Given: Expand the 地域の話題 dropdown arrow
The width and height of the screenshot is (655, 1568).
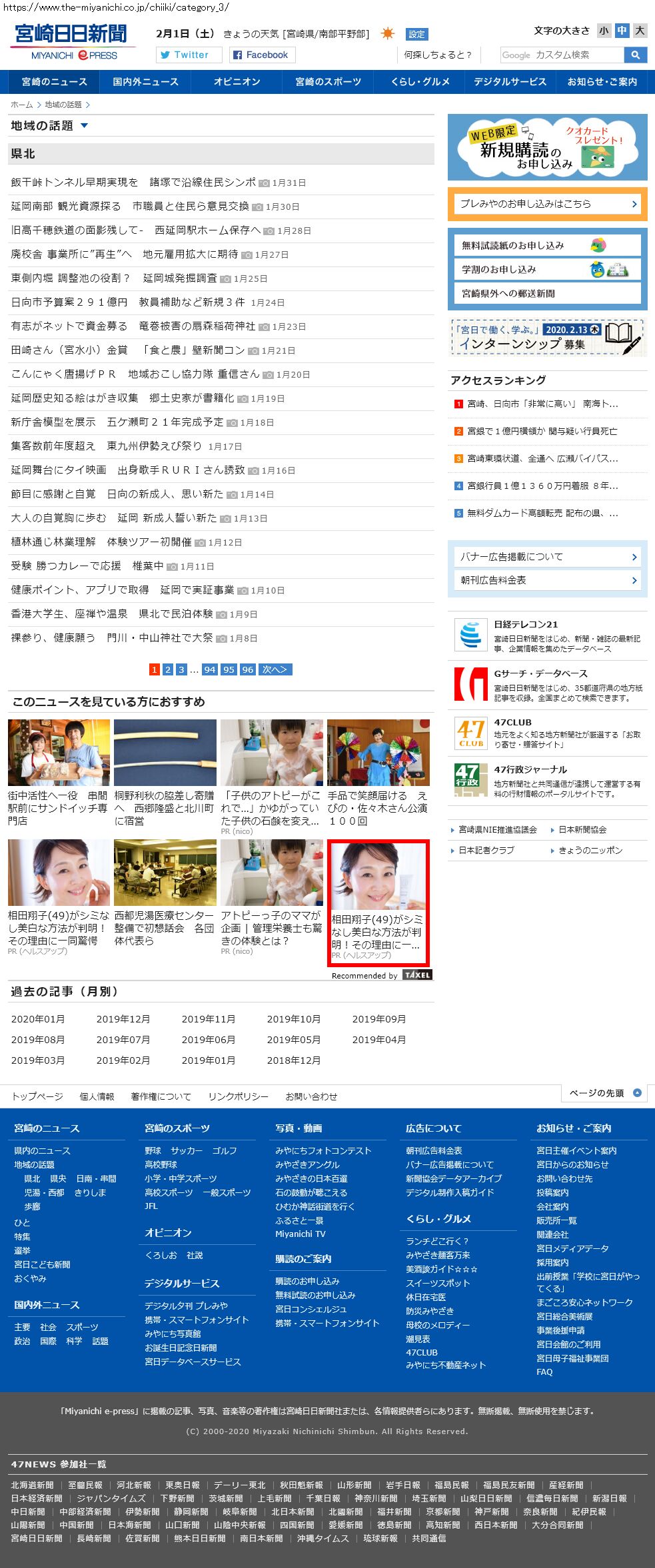Looking at the screenshot, I should [84, 125].
